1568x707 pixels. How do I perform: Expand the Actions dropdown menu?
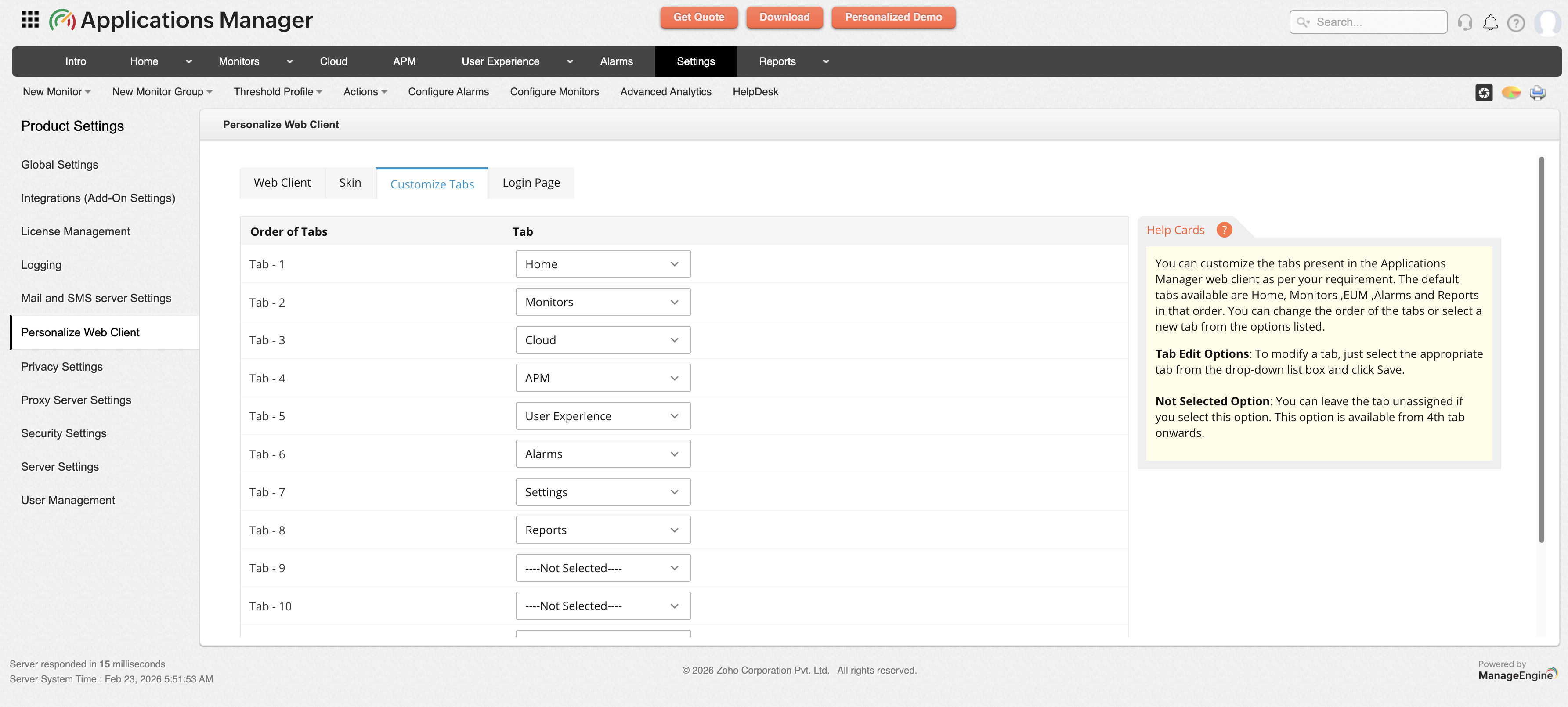click(365, 92)
